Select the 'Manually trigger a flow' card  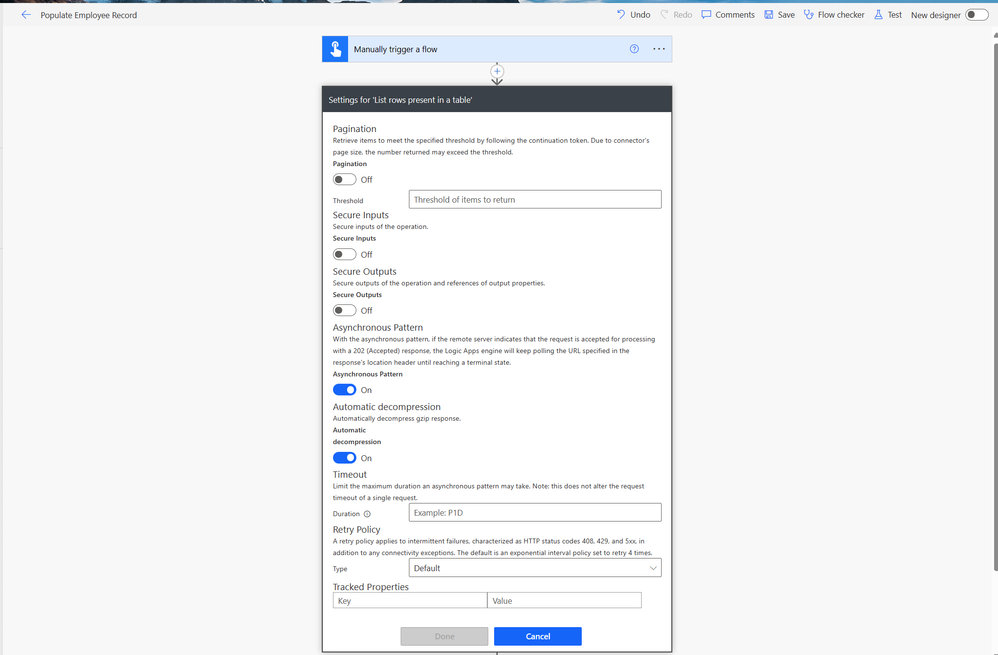[x=496, y=49]
